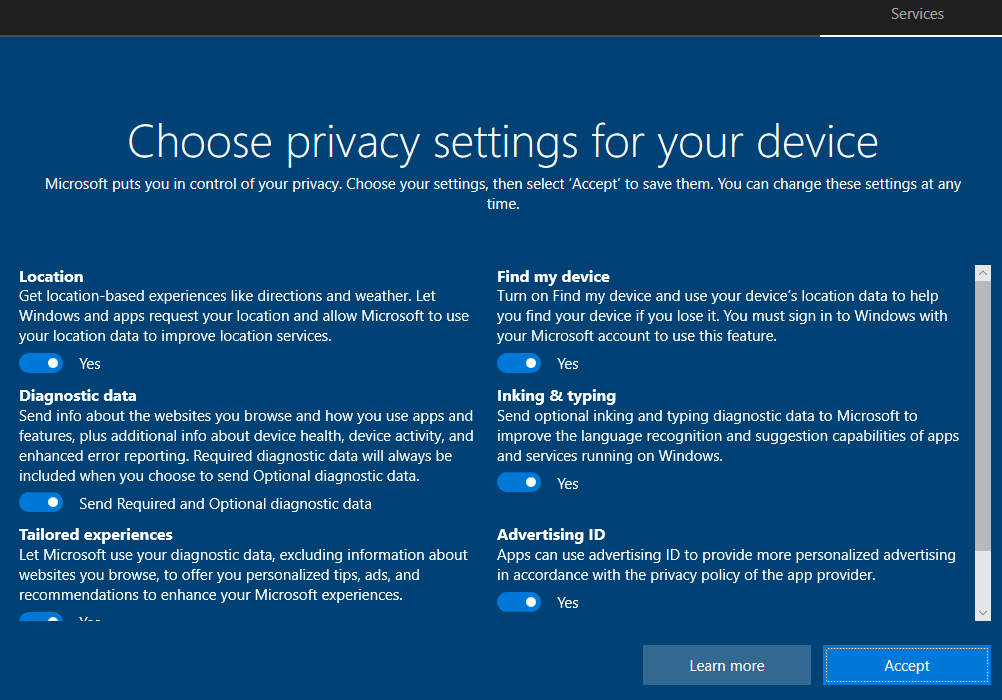Toggle the partially visible Tailored experiences switch
The image size is (1002, 700).
[x=41, y=618]
